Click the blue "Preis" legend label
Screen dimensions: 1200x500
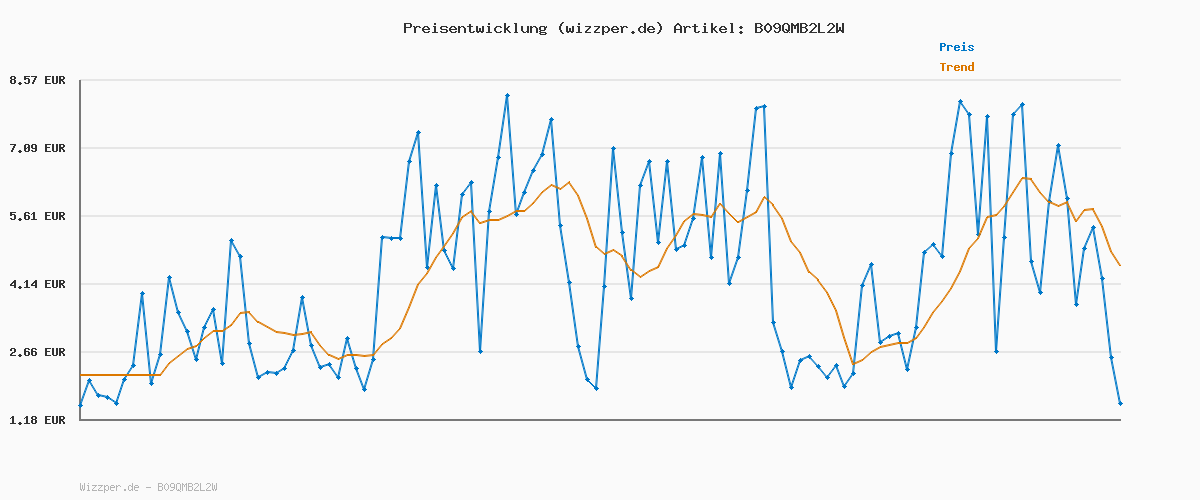(955, 47)
